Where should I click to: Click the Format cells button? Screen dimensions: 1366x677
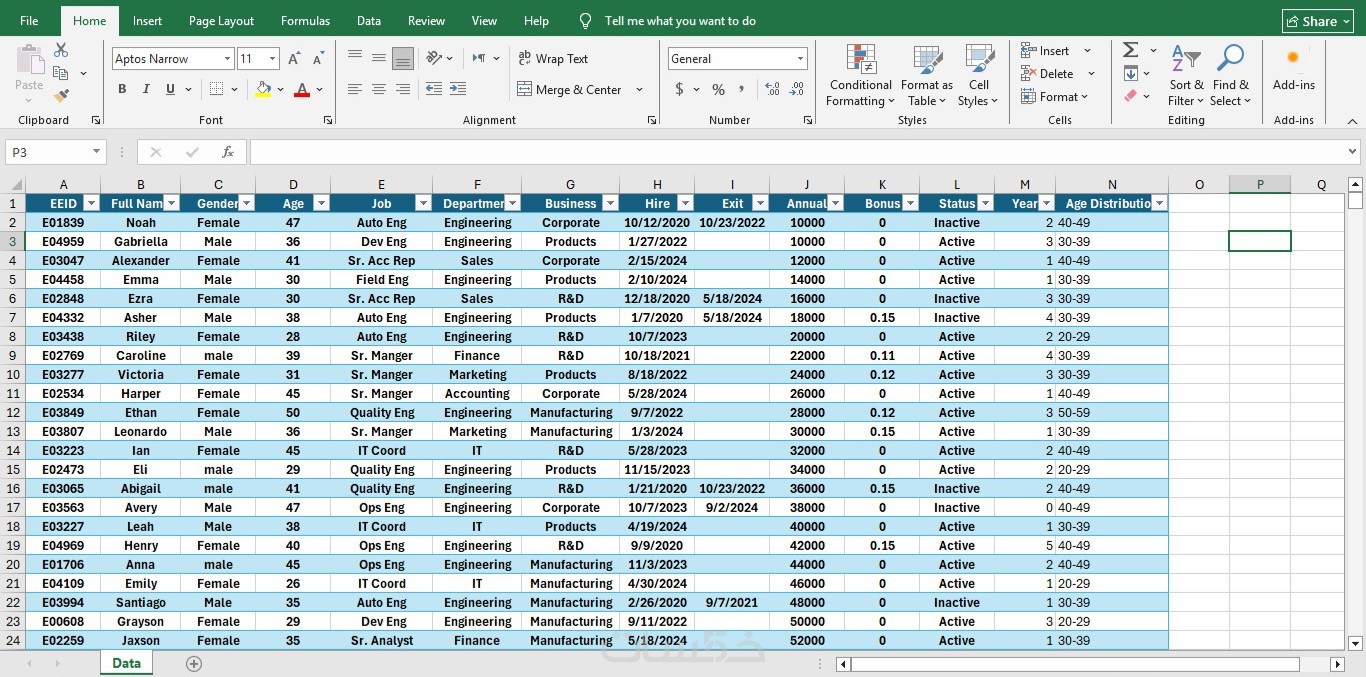[x=1055, y=96]
